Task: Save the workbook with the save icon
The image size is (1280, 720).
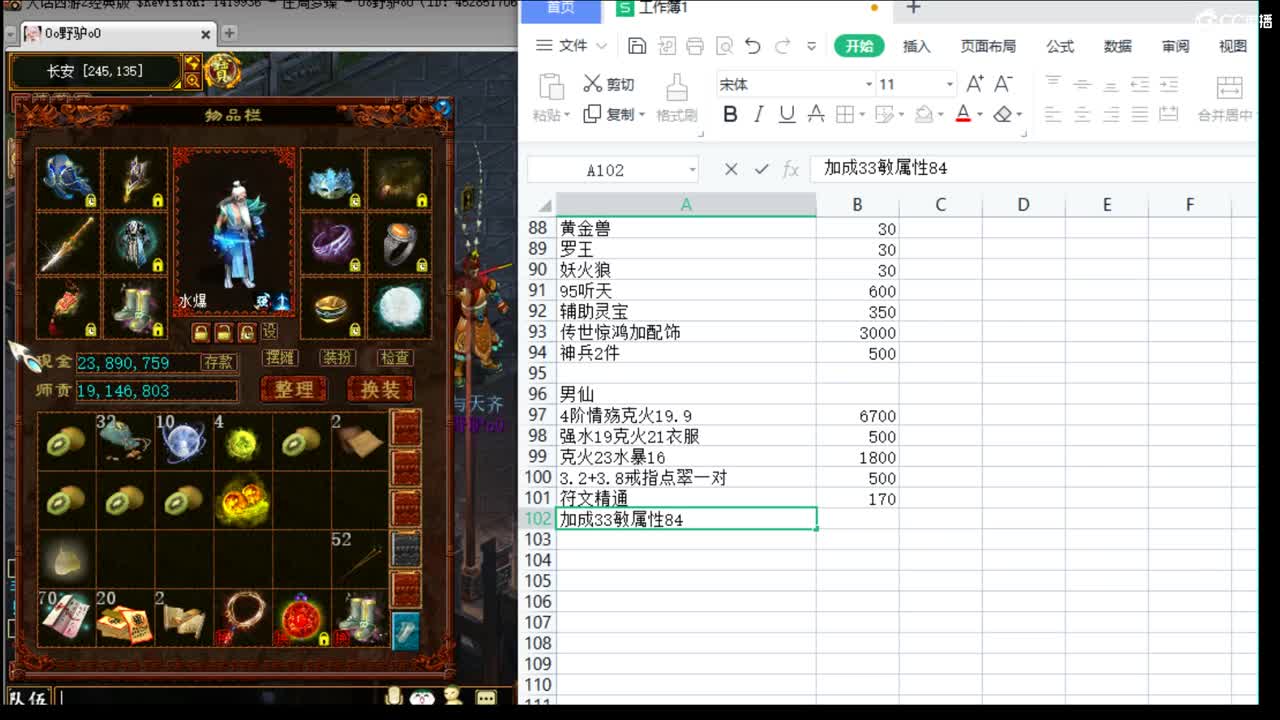Action: pos(637,46)
